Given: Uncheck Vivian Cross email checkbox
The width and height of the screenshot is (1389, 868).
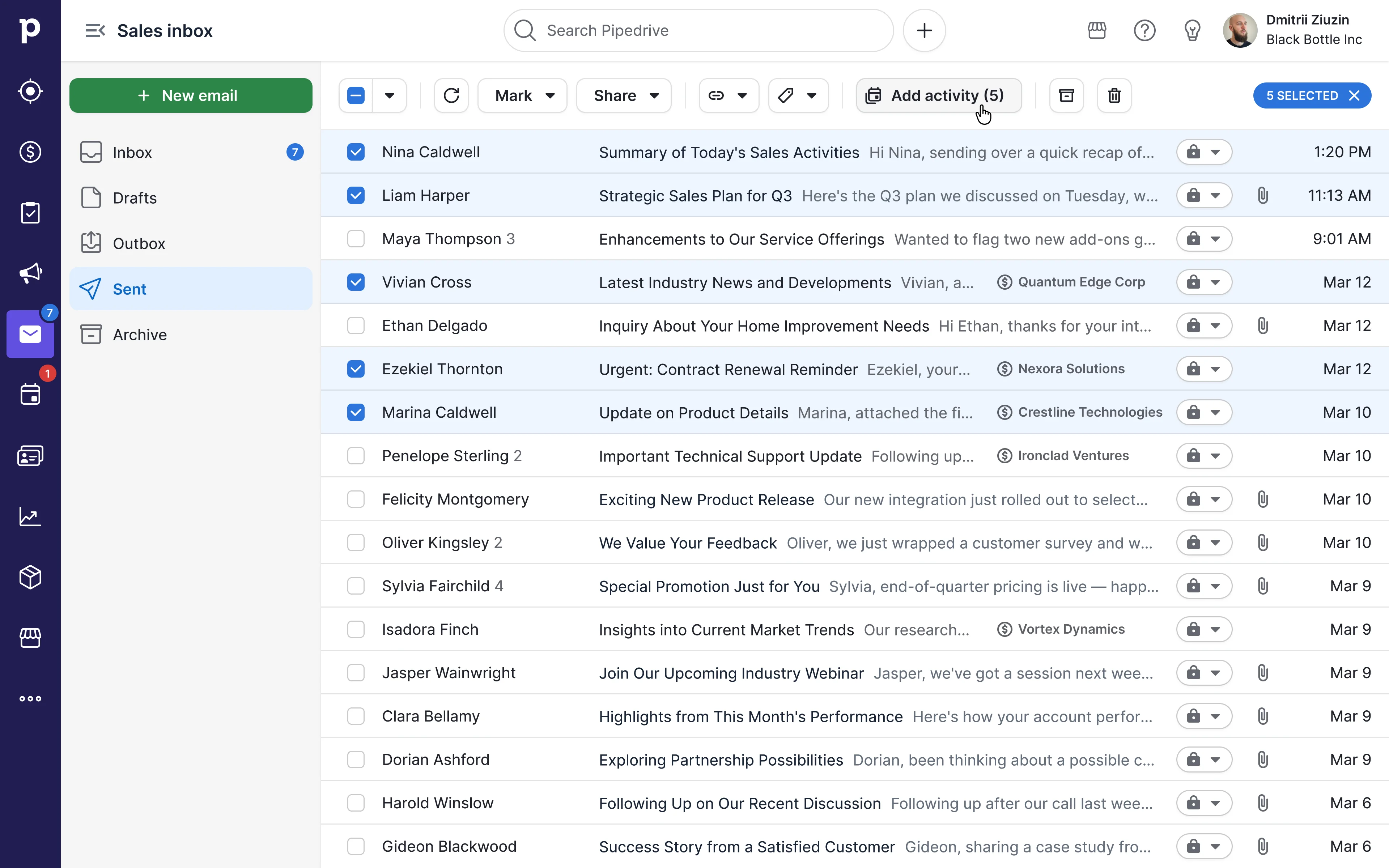Looking at the screenshot, I should [x=356, y=282].
